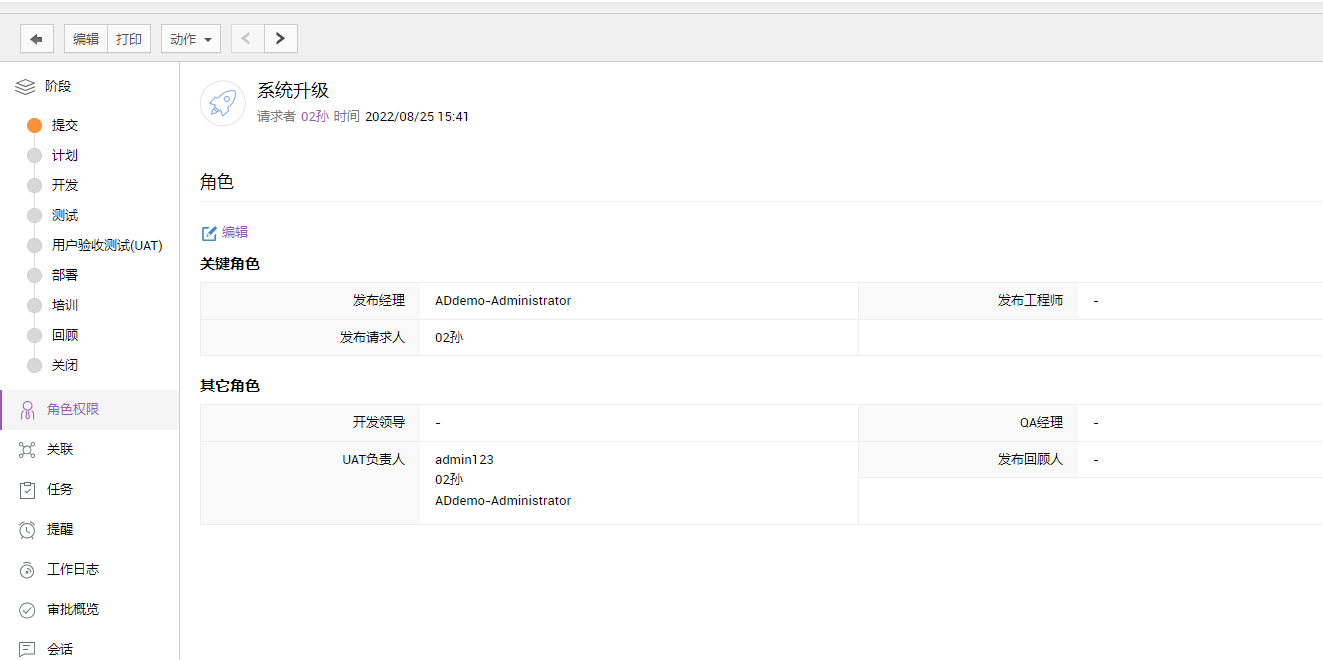The width and height of the screenshot is (1323, 660).
Task: Click the rocket release icon
Action: tap(223, 103)
